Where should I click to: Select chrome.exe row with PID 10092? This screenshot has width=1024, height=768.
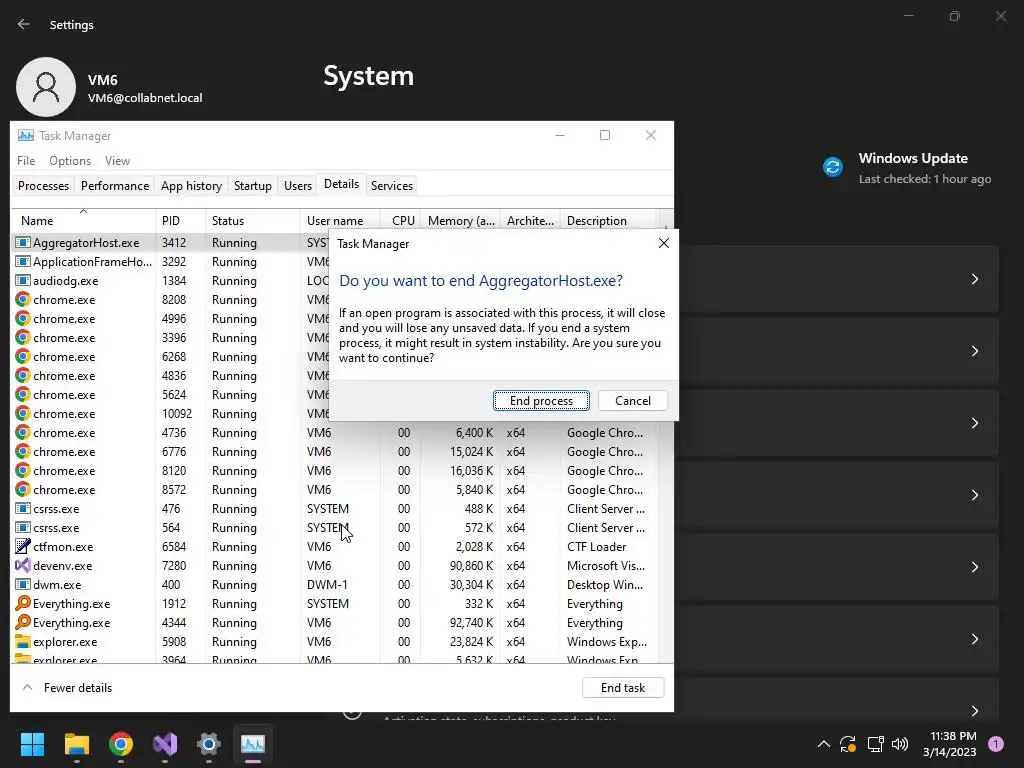pyautogui.click(x=170, y=413)
